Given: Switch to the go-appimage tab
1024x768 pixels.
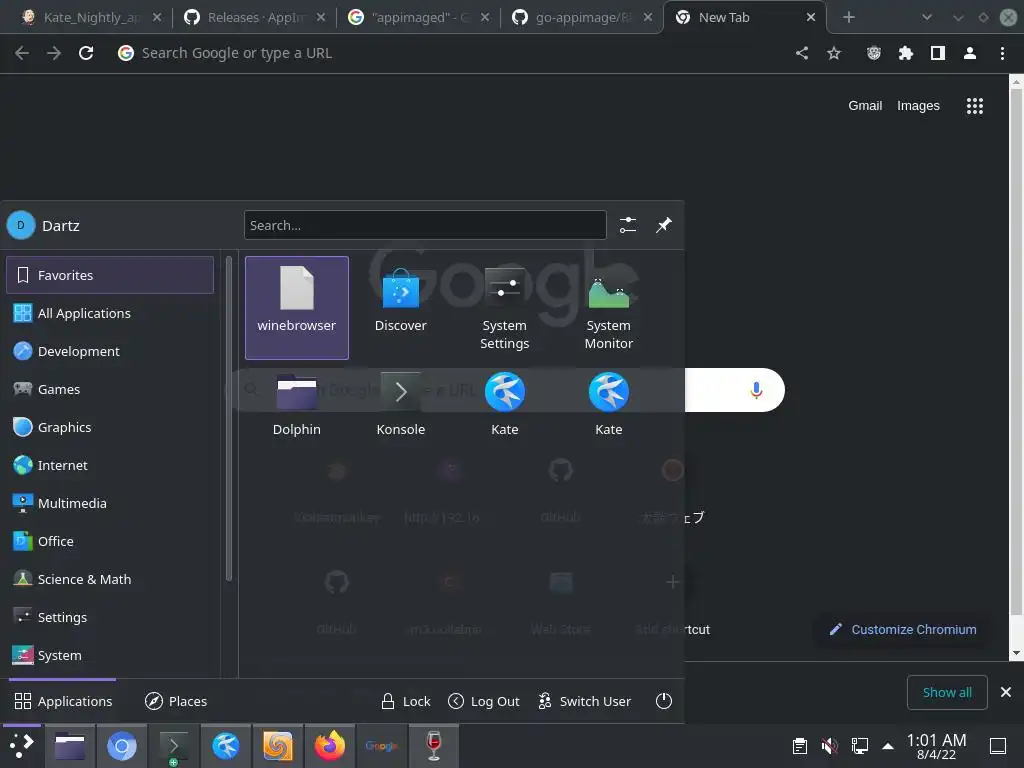Looking at the screenshot, I should coord(583,18).
